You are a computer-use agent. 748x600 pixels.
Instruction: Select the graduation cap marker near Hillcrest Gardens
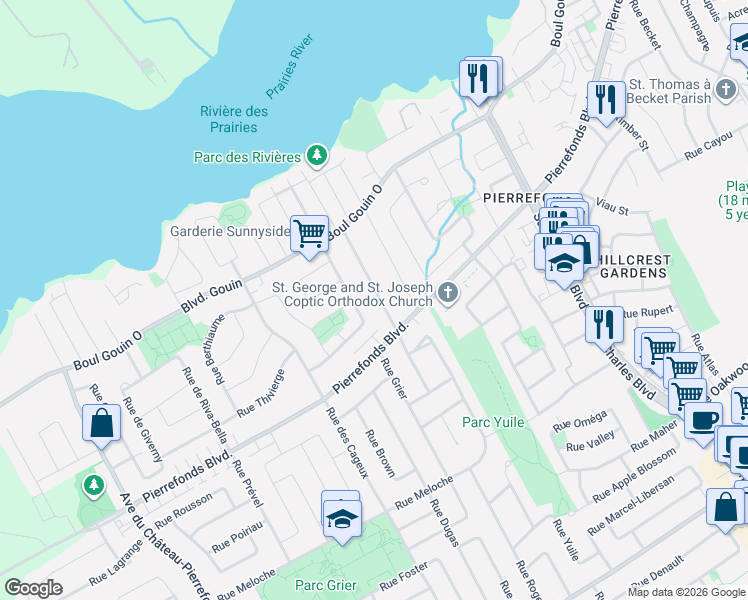[x=564, y=264]
